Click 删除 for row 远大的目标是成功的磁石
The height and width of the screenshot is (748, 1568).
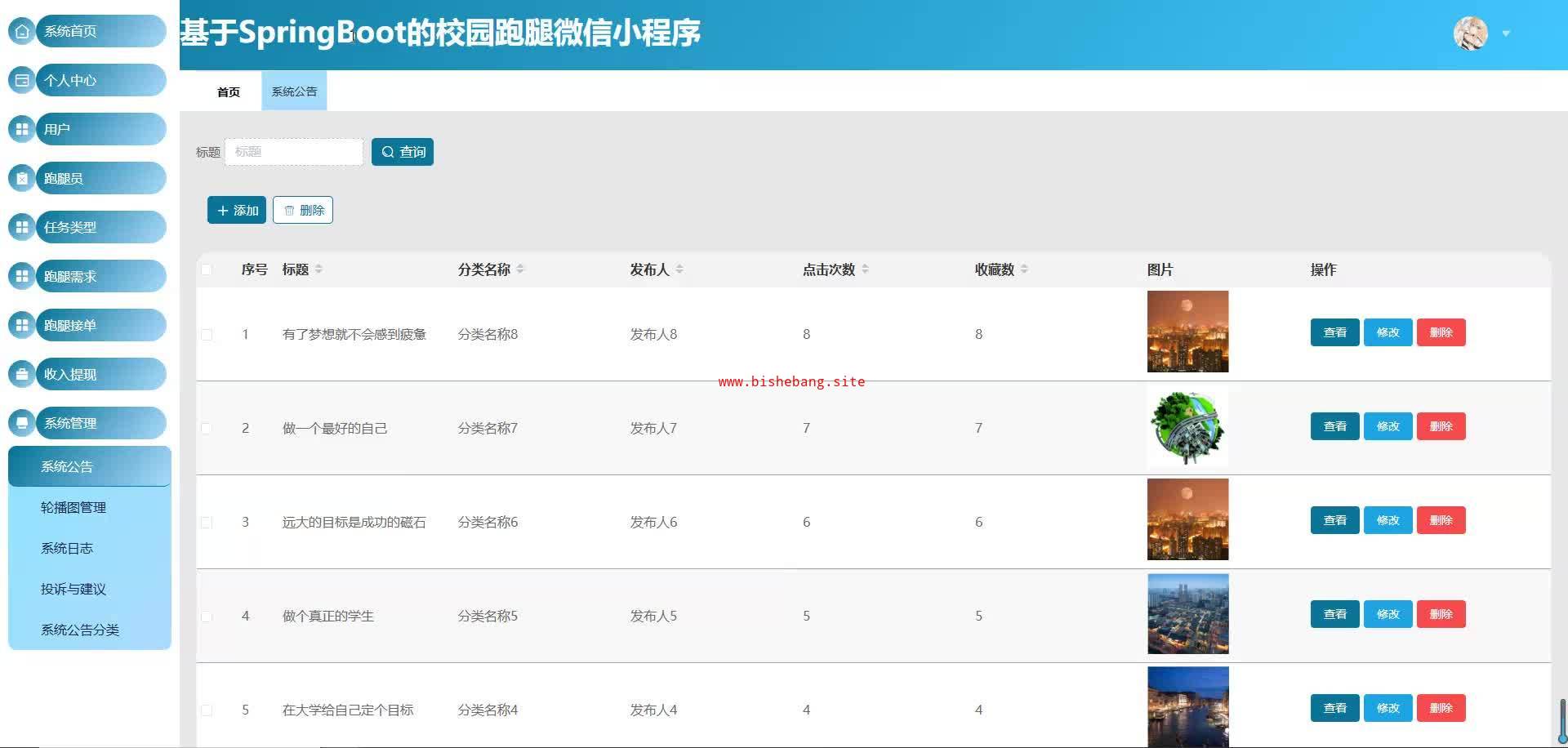click(x=1441, y=520)
